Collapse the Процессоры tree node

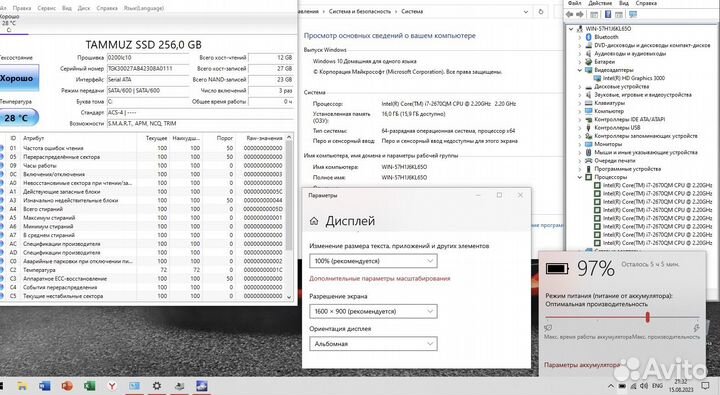[579, 177]
